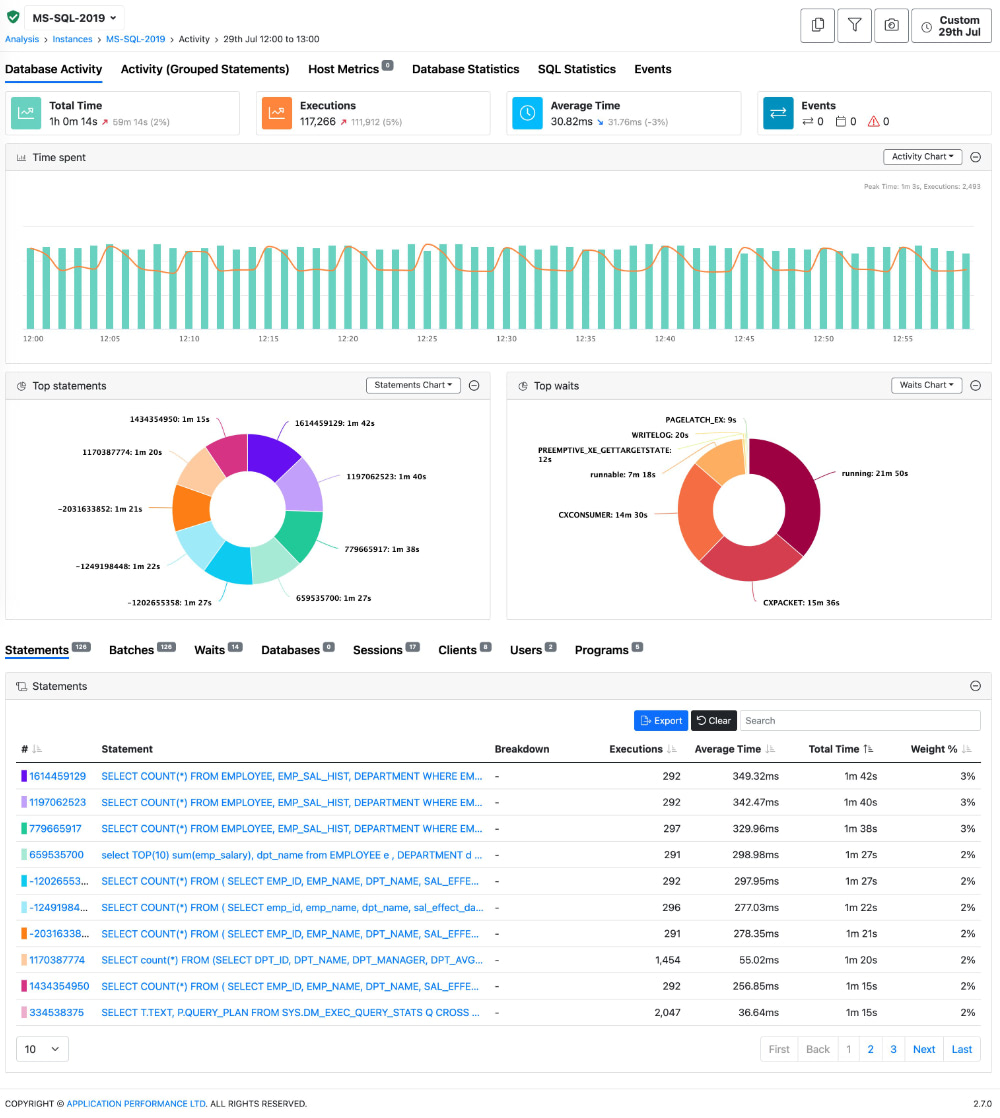Take a screenshot using the camera icon
The width and height of the screenshot is (1000, 1118).
[891, 24]
